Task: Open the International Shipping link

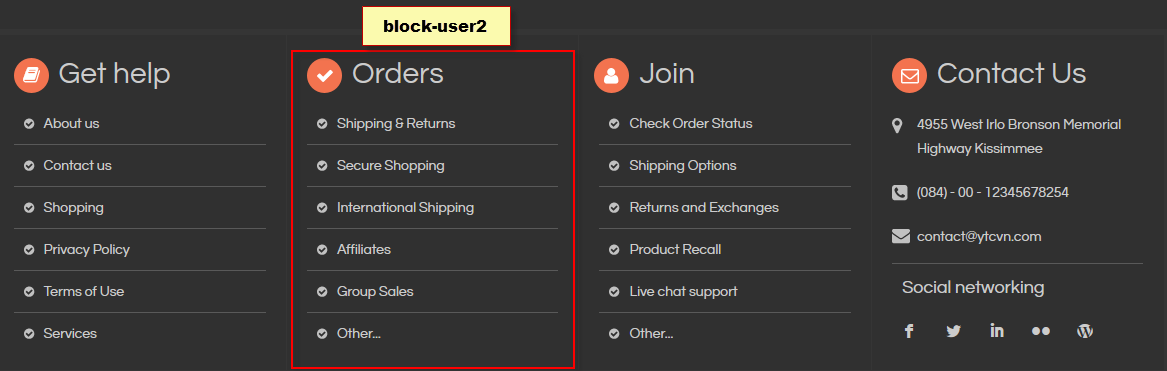Action: point(406,207)
